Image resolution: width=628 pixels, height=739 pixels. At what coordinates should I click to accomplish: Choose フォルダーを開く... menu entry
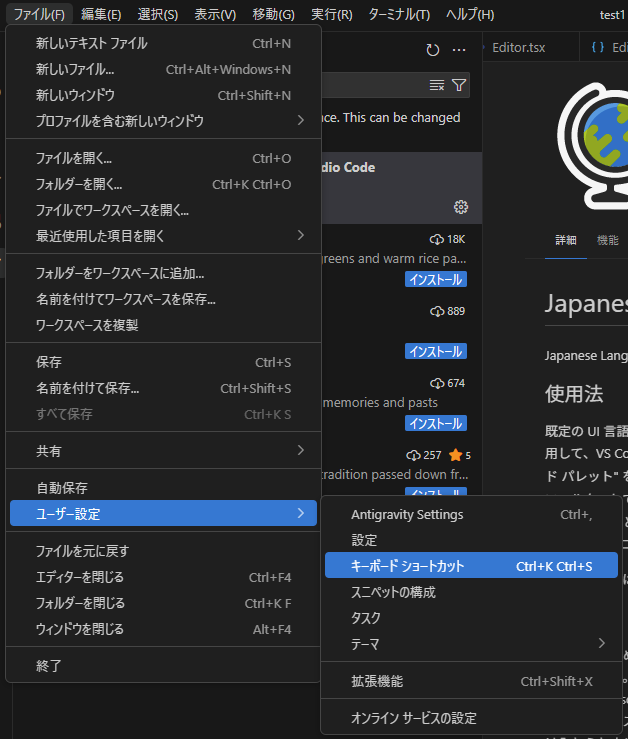click(x=163, y=184)
